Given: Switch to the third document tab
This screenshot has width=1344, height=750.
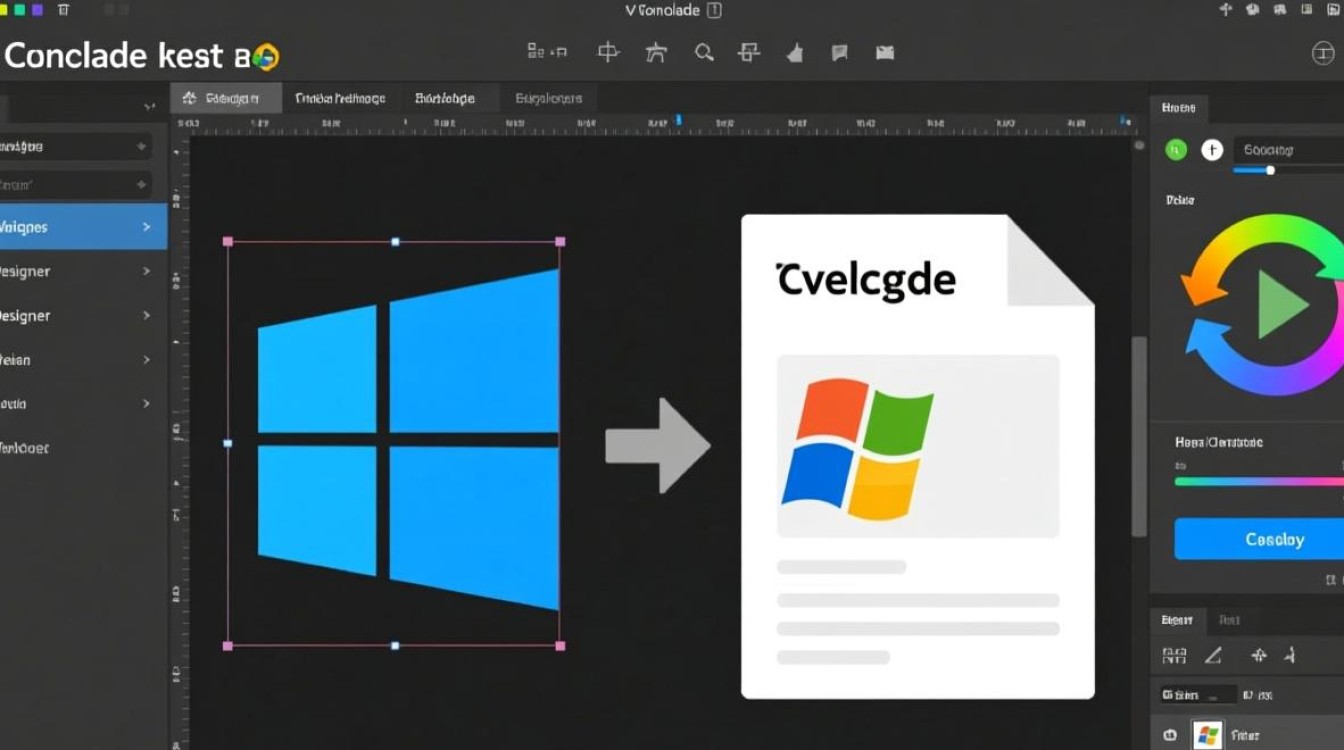Looking at the screenshot, I should [445, 98].
